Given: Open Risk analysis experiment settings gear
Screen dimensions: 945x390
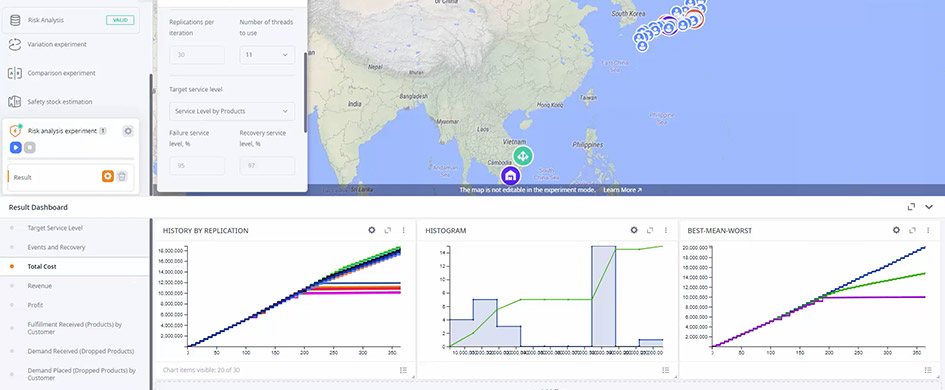Looking at the screenshot, I should pyautogui.click(x=128, y=131).
